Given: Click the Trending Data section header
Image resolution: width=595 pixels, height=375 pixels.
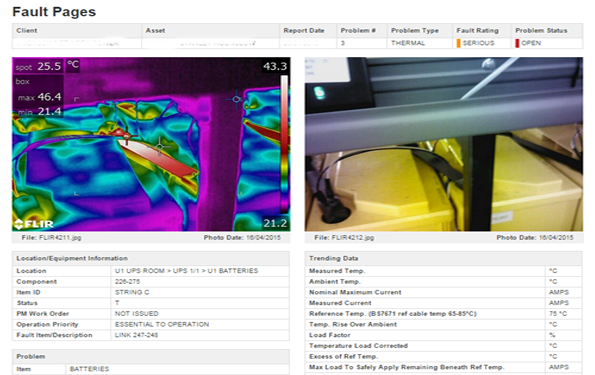Looking at the screenshot, I should tap(333, 258).
